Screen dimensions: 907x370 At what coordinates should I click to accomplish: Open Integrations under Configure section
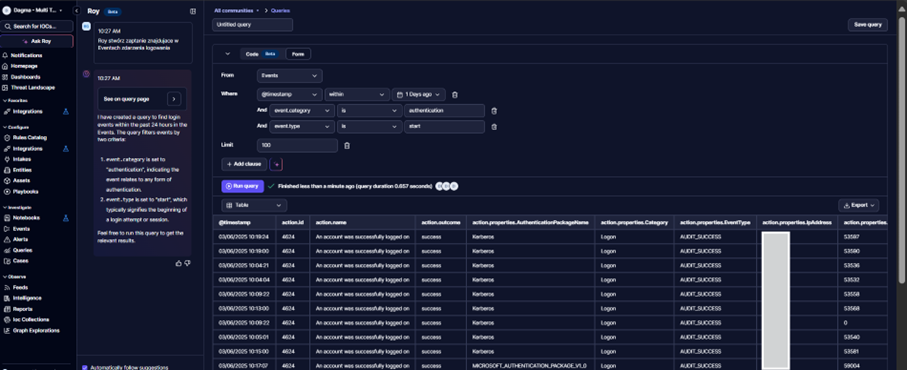27,149
